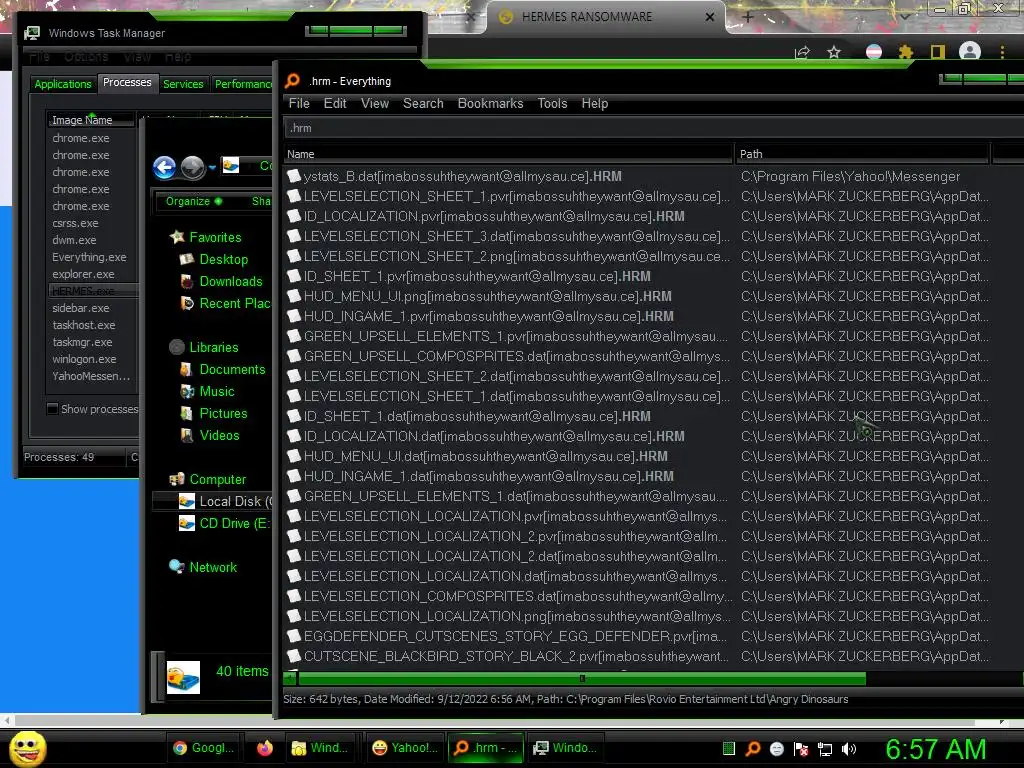The image size is (1024, 768).
Task: Switch to the Applications tab in Task Manager
Action: point(63,84)
